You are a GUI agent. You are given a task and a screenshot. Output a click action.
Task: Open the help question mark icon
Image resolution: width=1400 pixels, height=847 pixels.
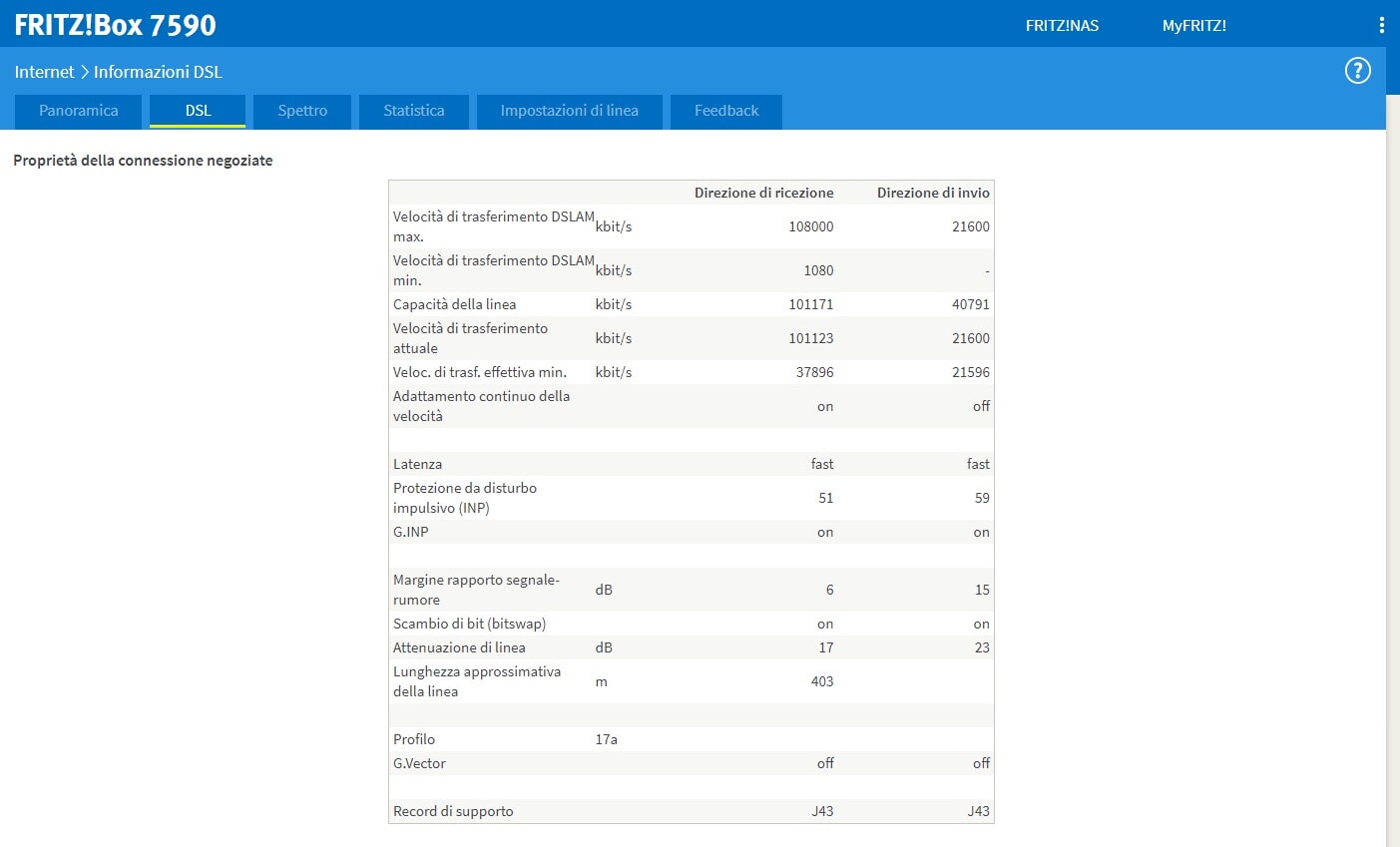1357,71
